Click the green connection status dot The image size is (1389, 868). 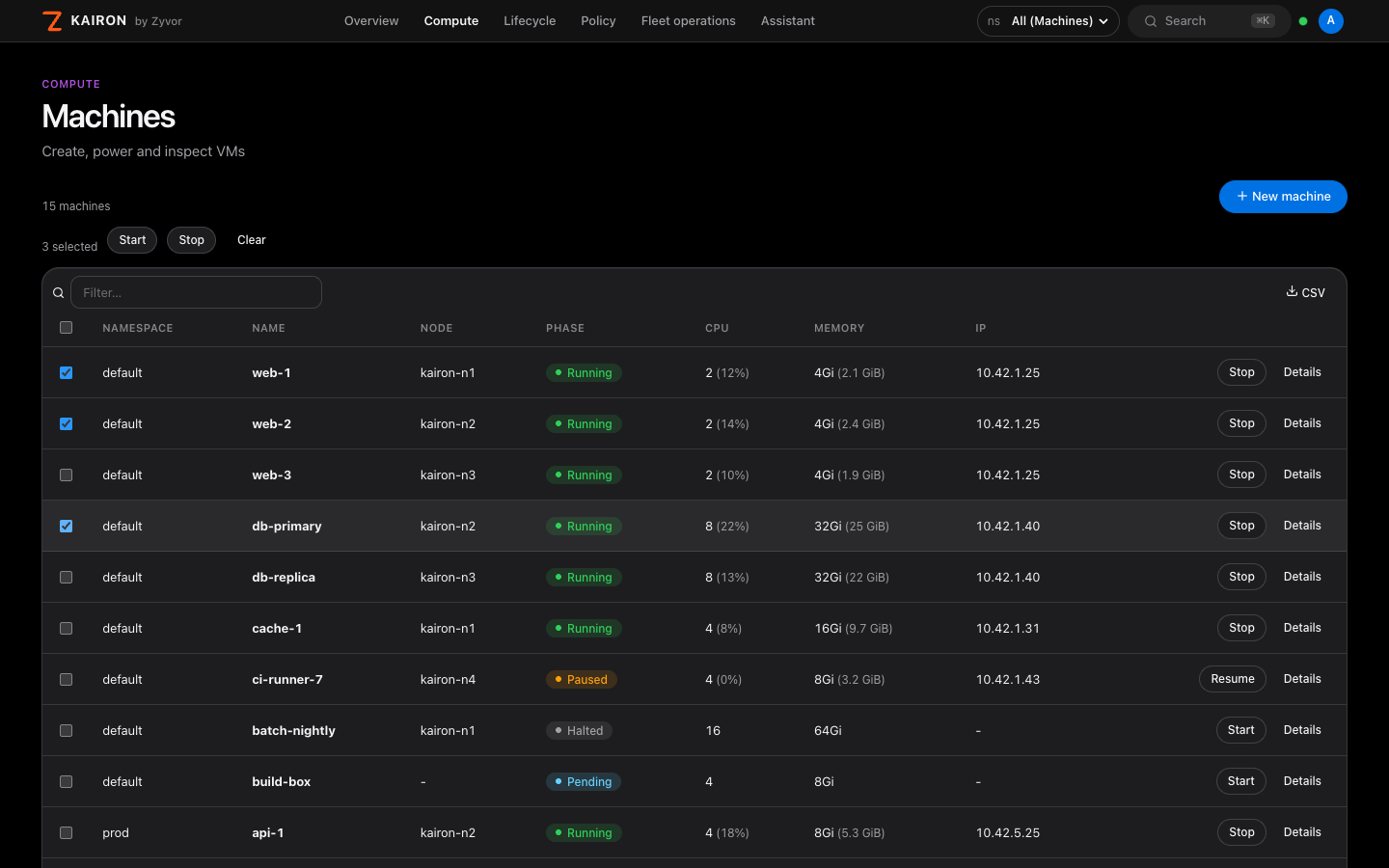coord(1303,21)
